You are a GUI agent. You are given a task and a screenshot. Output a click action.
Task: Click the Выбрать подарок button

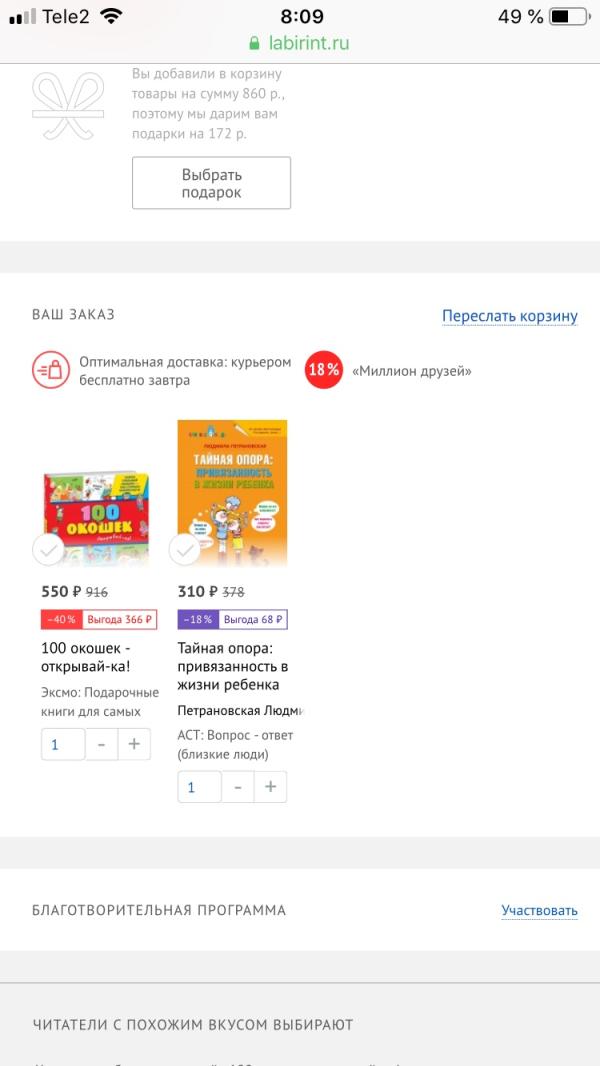tap(211, 183)
